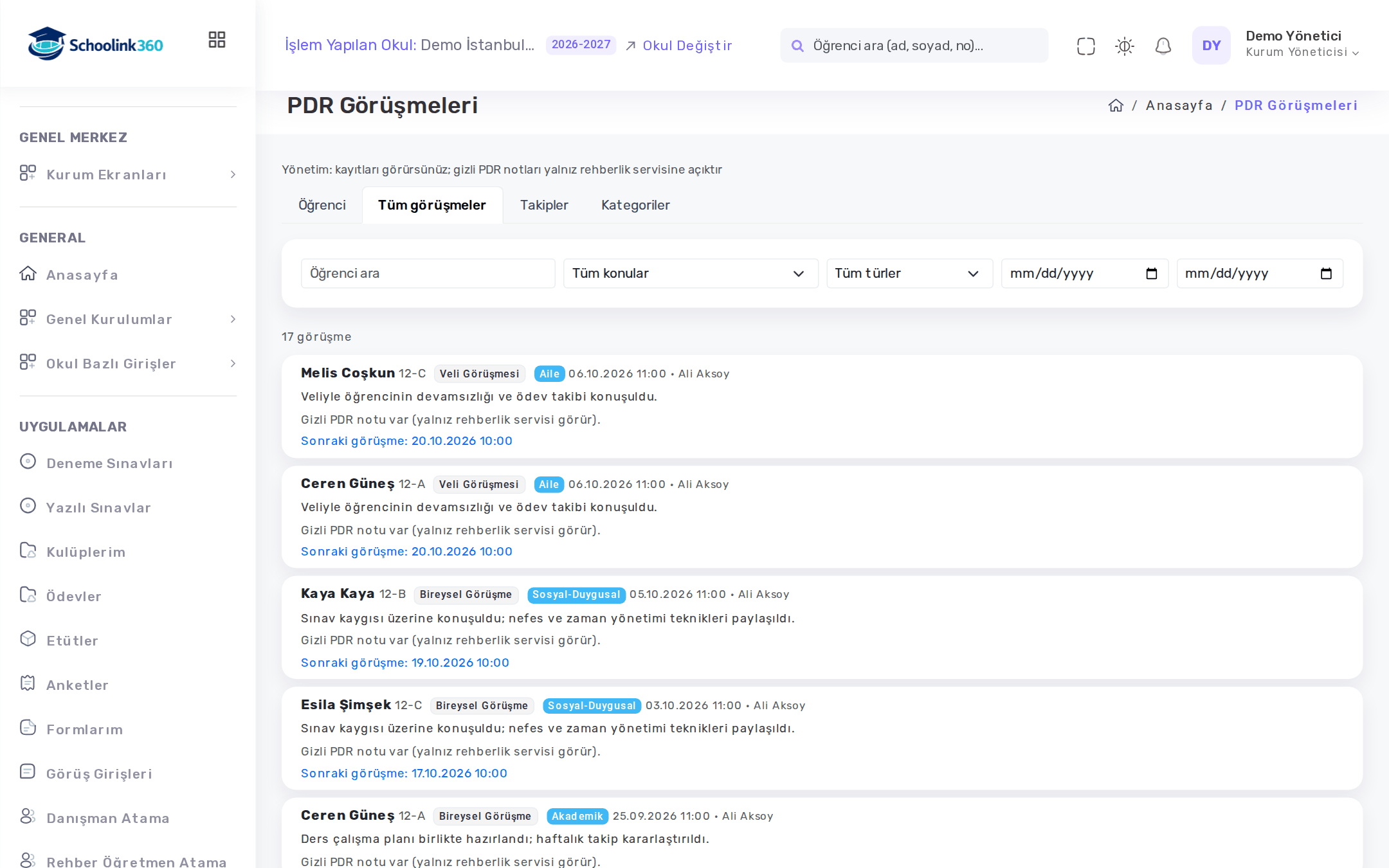1389x868 pixels.
Task: Click Anasayfa breadcrumb link
Action: point(1179,105)
